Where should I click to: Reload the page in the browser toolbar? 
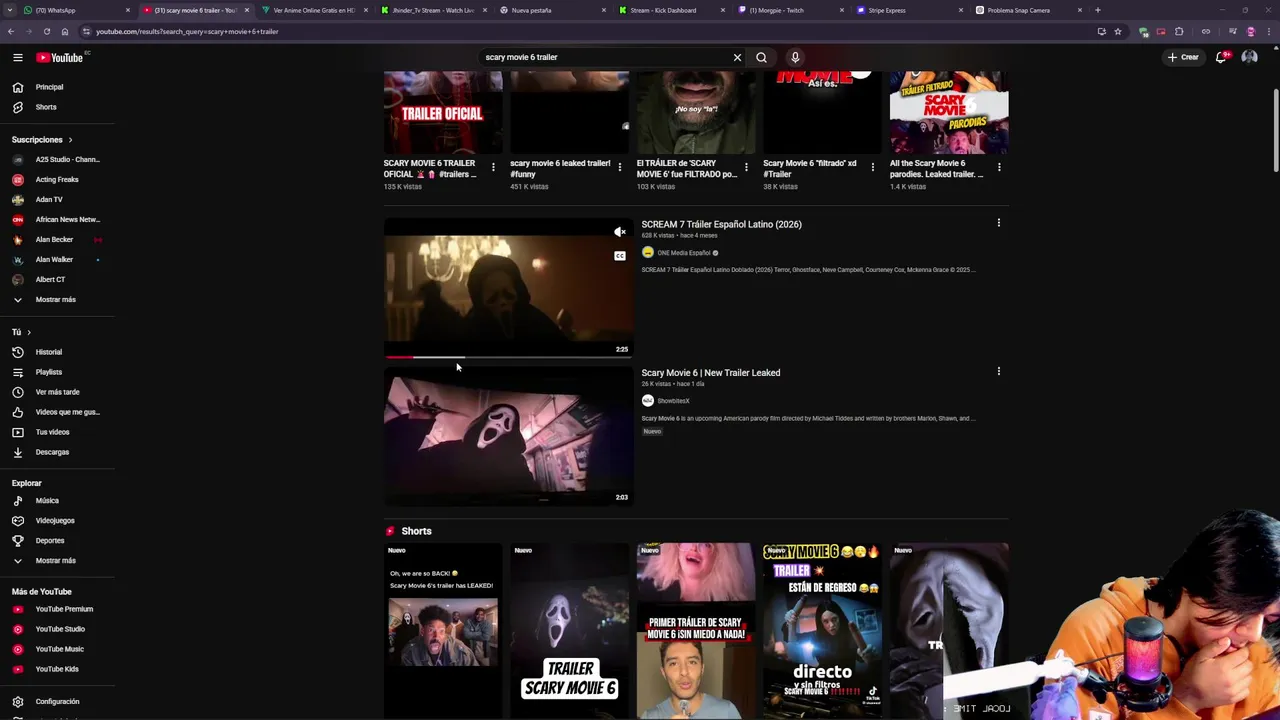click(x=46, y=31)
